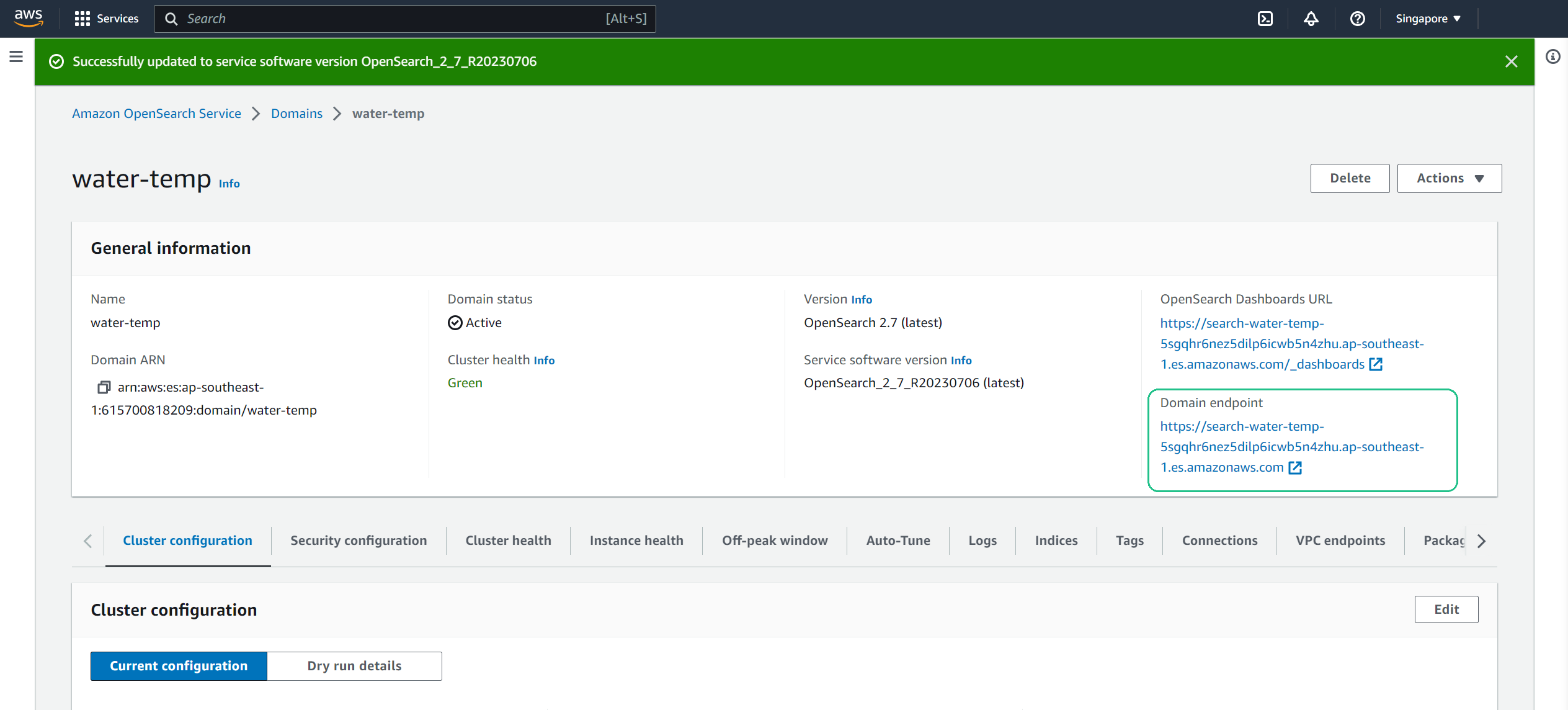Open the Auto-Tune tab
Screen dimensions: 1568x710
point(898,541)
